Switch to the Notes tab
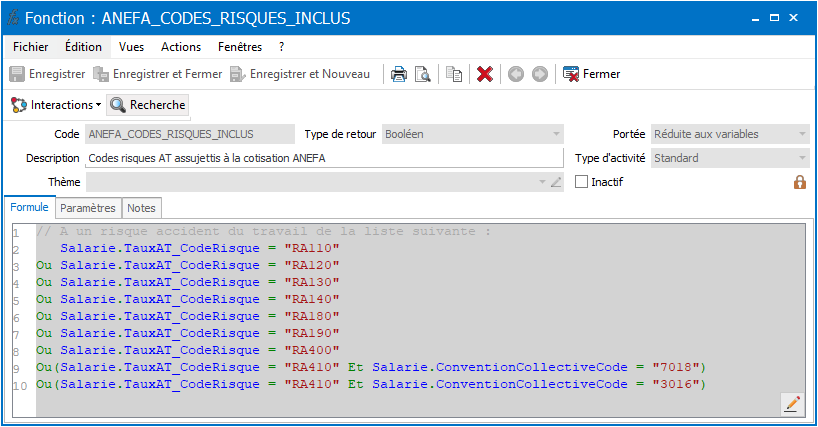Viewport: 818px width, 427px height. pyautogui.click(x=141, y=208)
